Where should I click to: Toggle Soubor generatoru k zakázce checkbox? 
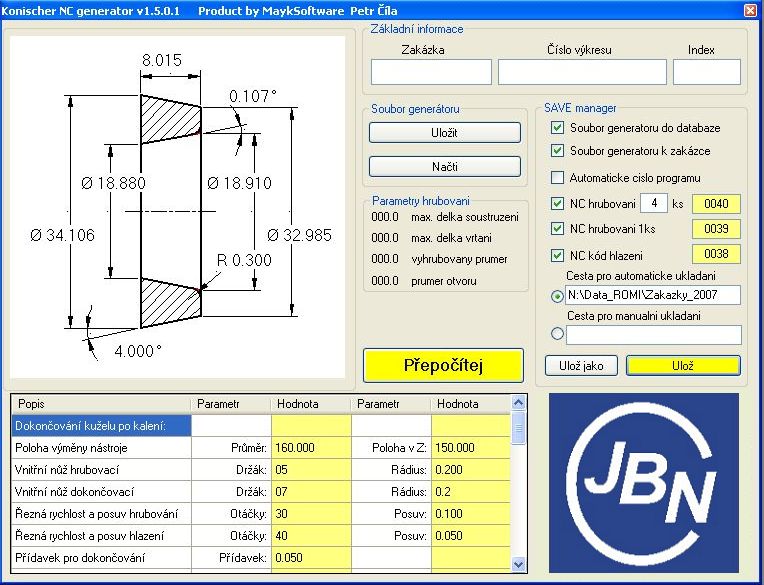[x=557, y=151]
